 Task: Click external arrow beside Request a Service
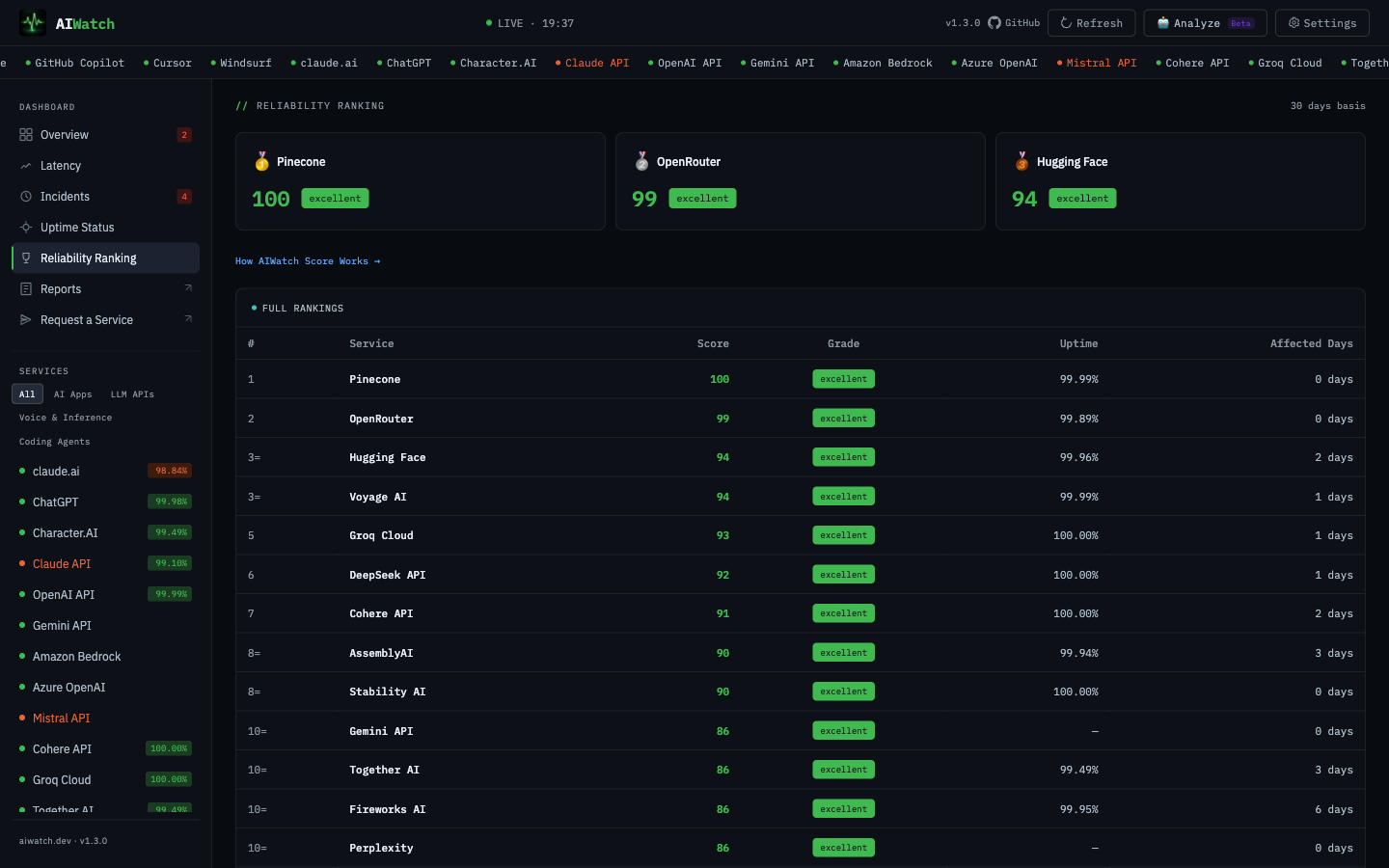(188, 319)
